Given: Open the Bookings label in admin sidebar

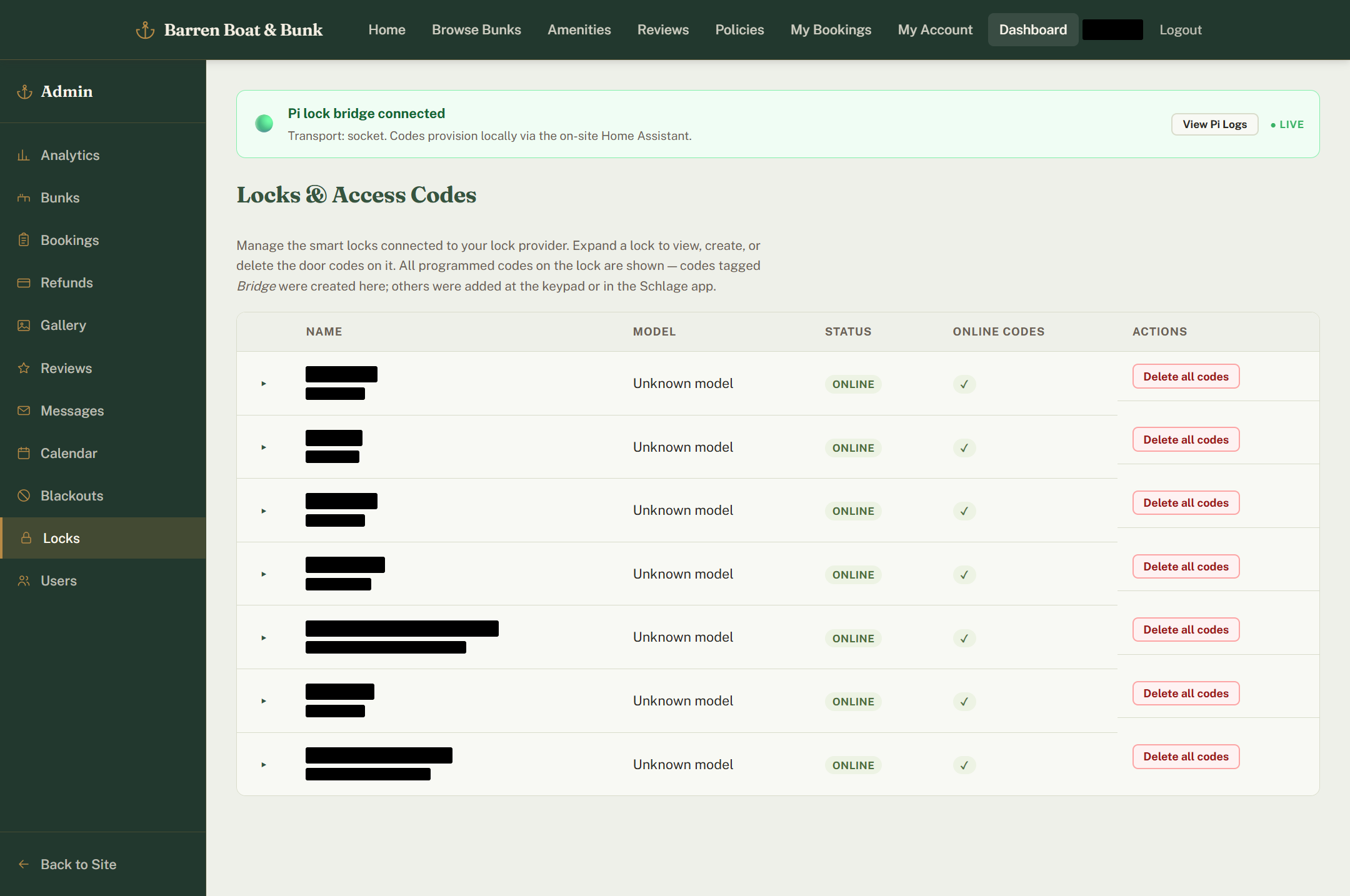Looking at the screenshot, I should 69,240.
